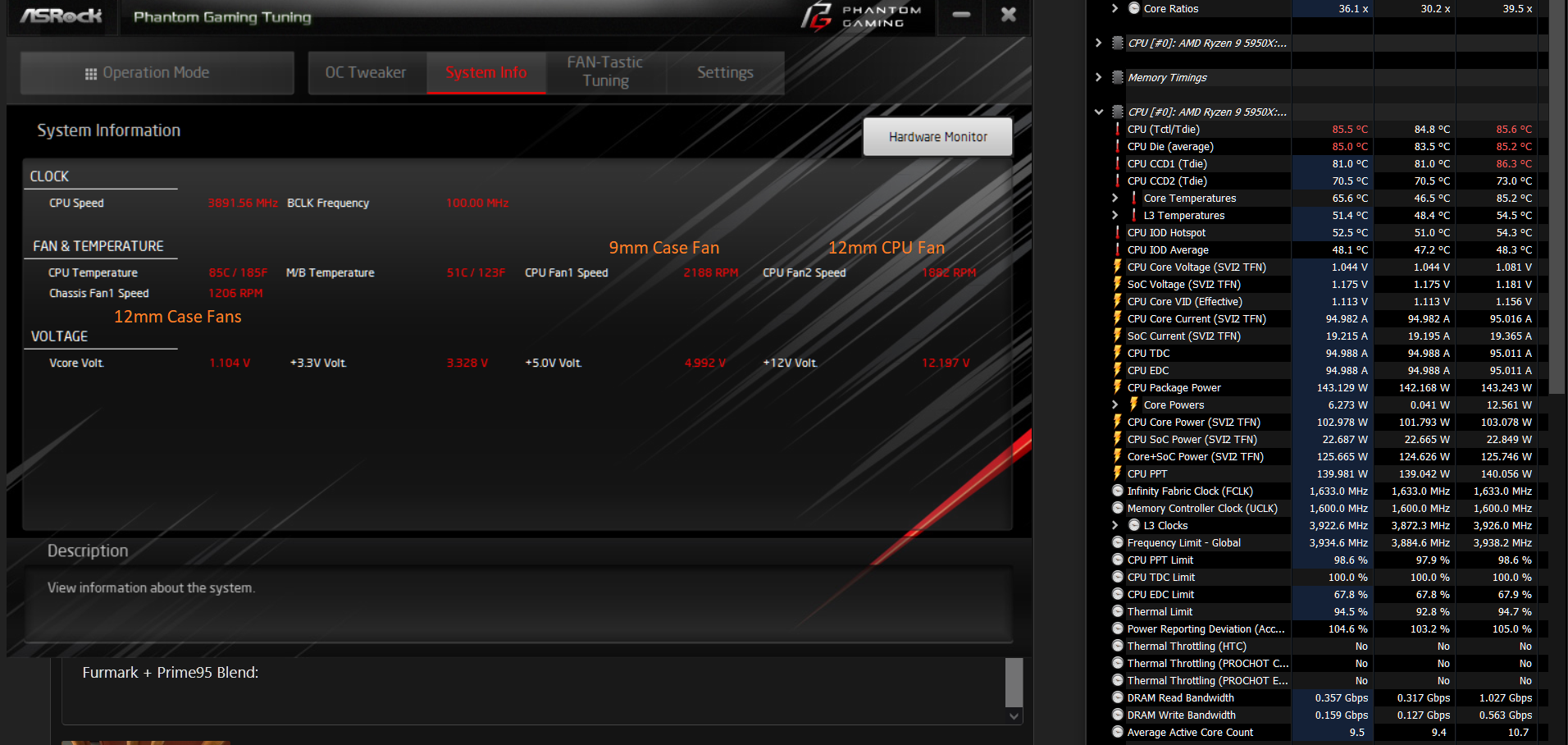The image size is (1568, 745).
Task: Click the Phantom Gaming logo icon
Action: tap(817, 16)
